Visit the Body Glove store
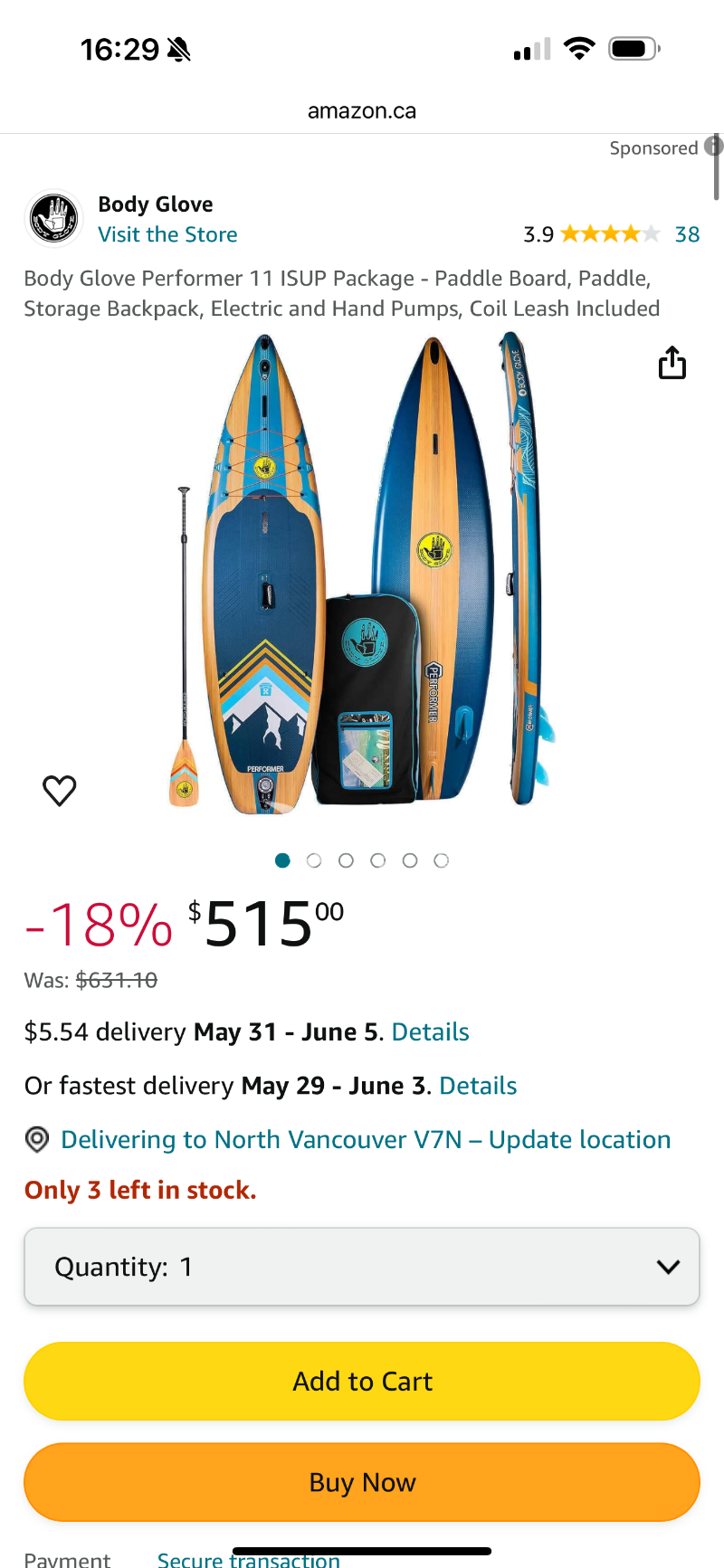This screenshot has height=1568, width=724. tap(167, 234)
